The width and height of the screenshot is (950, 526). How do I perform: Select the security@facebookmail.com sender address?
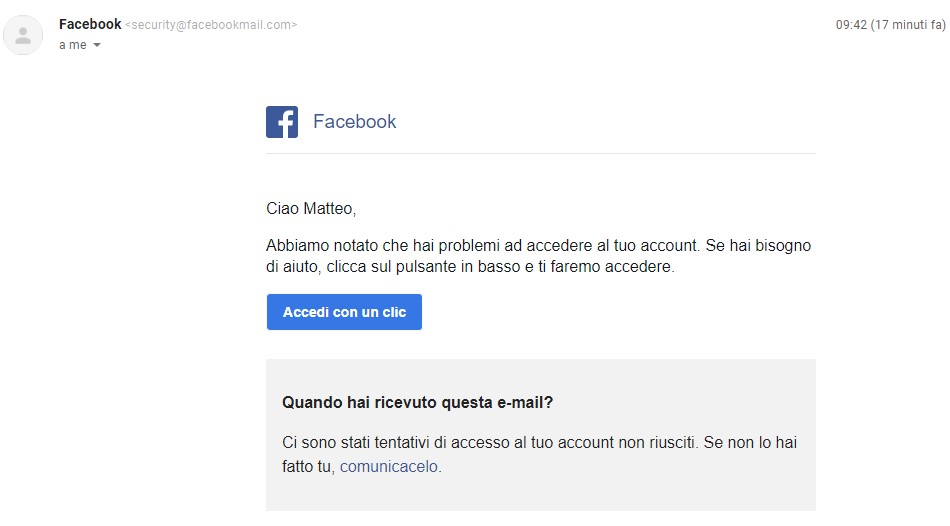click(211, 25)
